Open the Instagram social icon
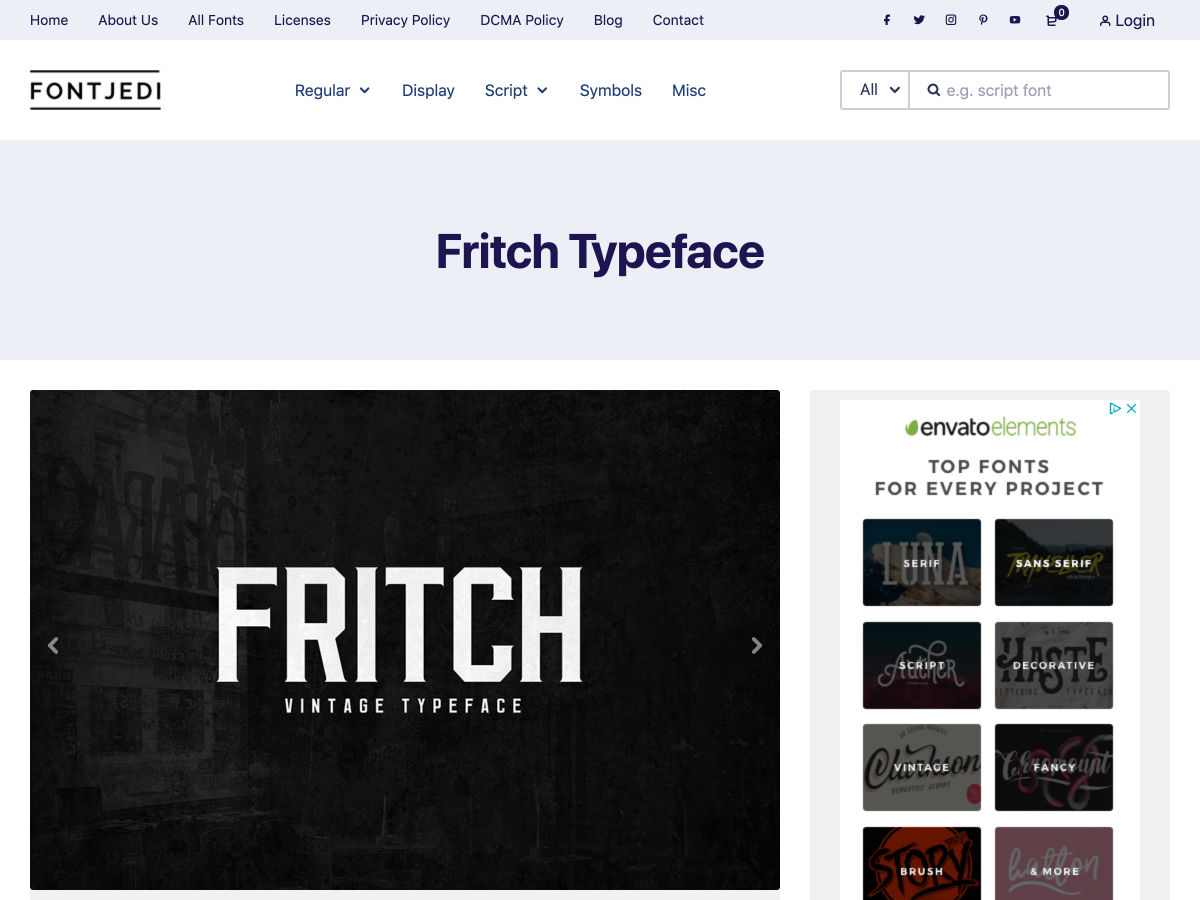 click(951, 20)
